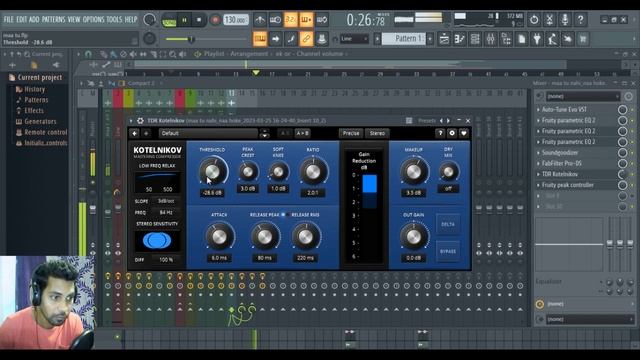
Task: Click the question mark help icon in top toolbar
Action: point(580,20)
